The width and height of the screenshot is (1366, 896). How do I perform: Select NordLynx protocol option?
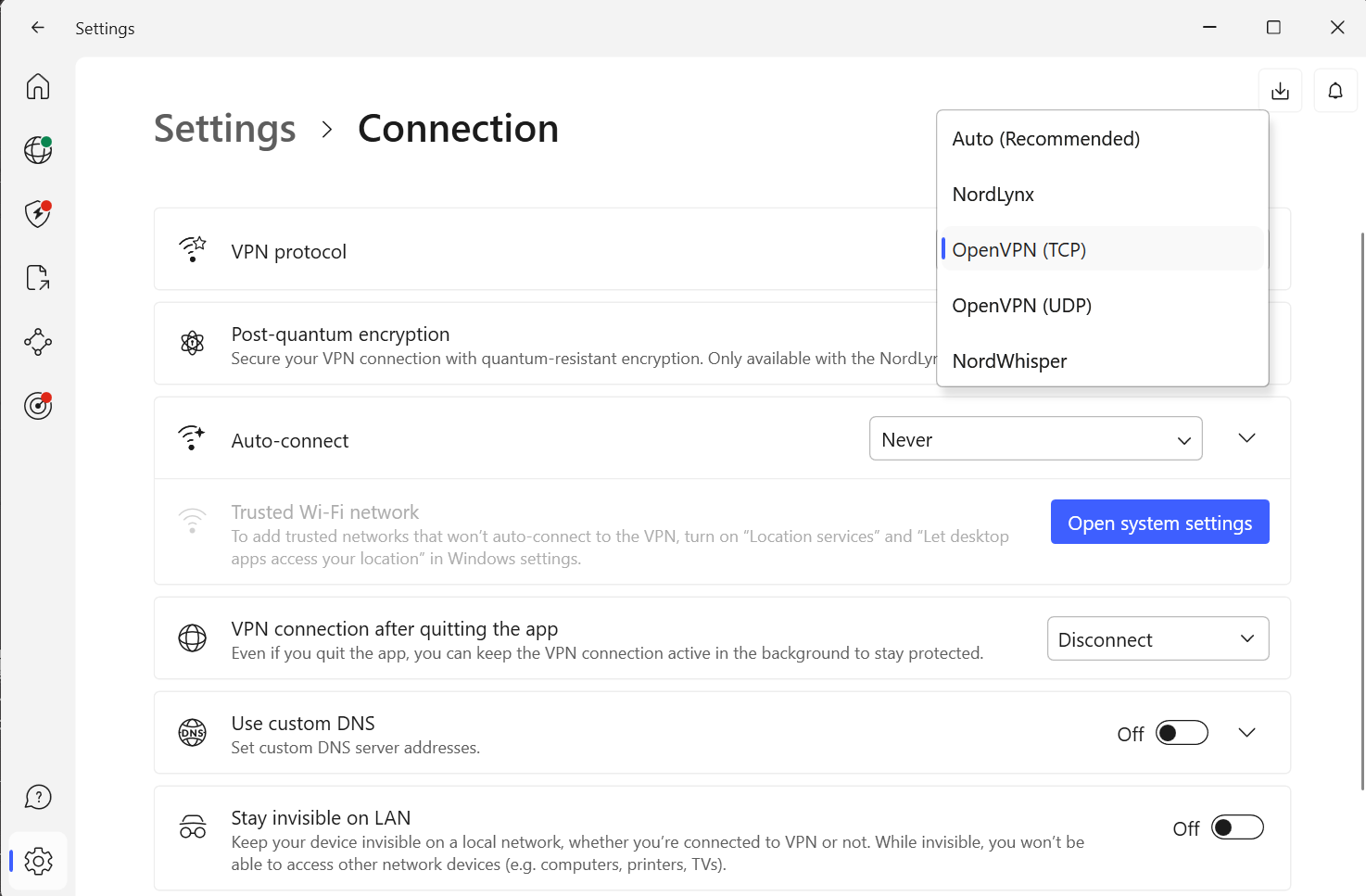(x=993, y=195)
